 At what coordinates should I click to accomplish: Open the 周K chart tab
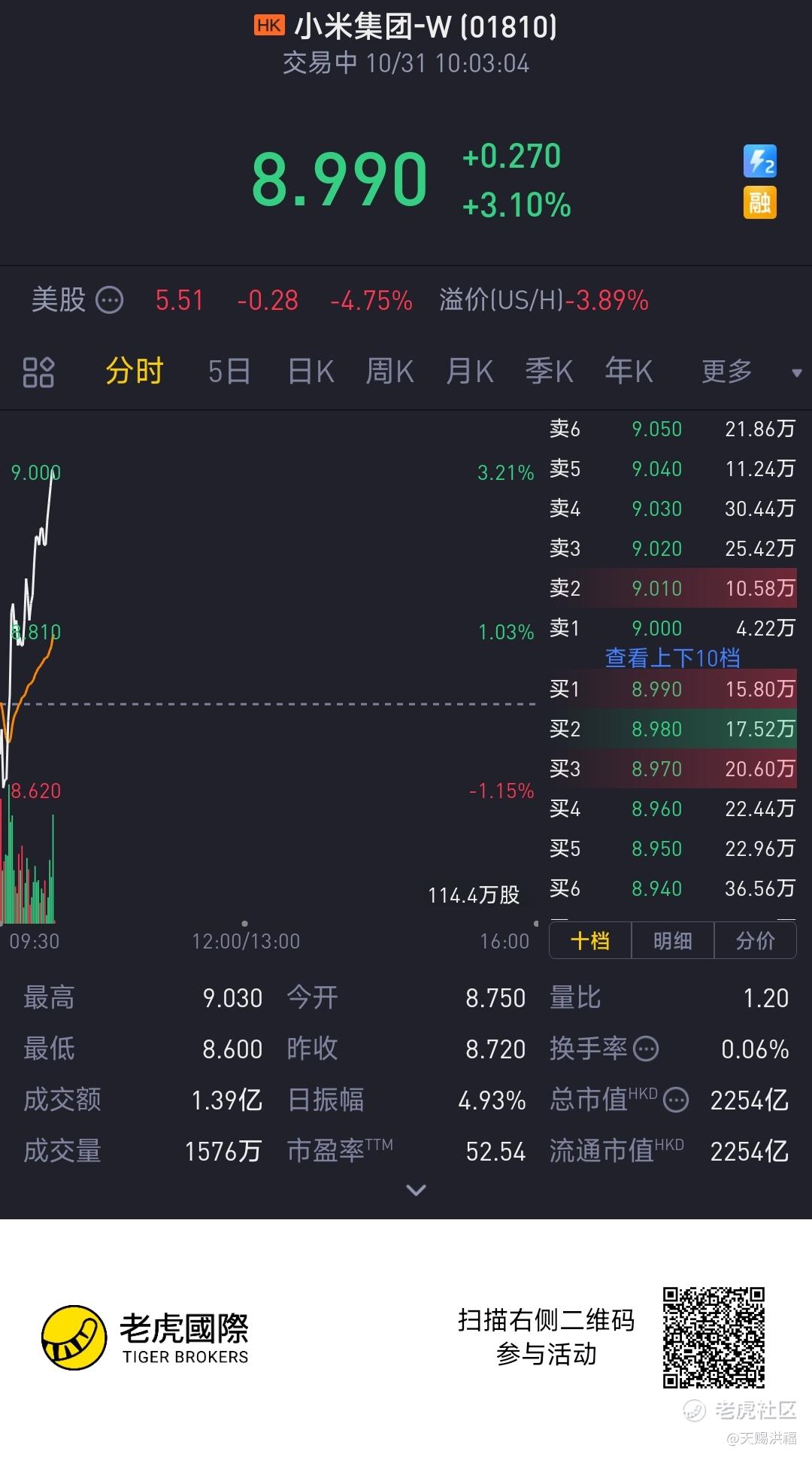pyautogui.click(x=389, y=372)
